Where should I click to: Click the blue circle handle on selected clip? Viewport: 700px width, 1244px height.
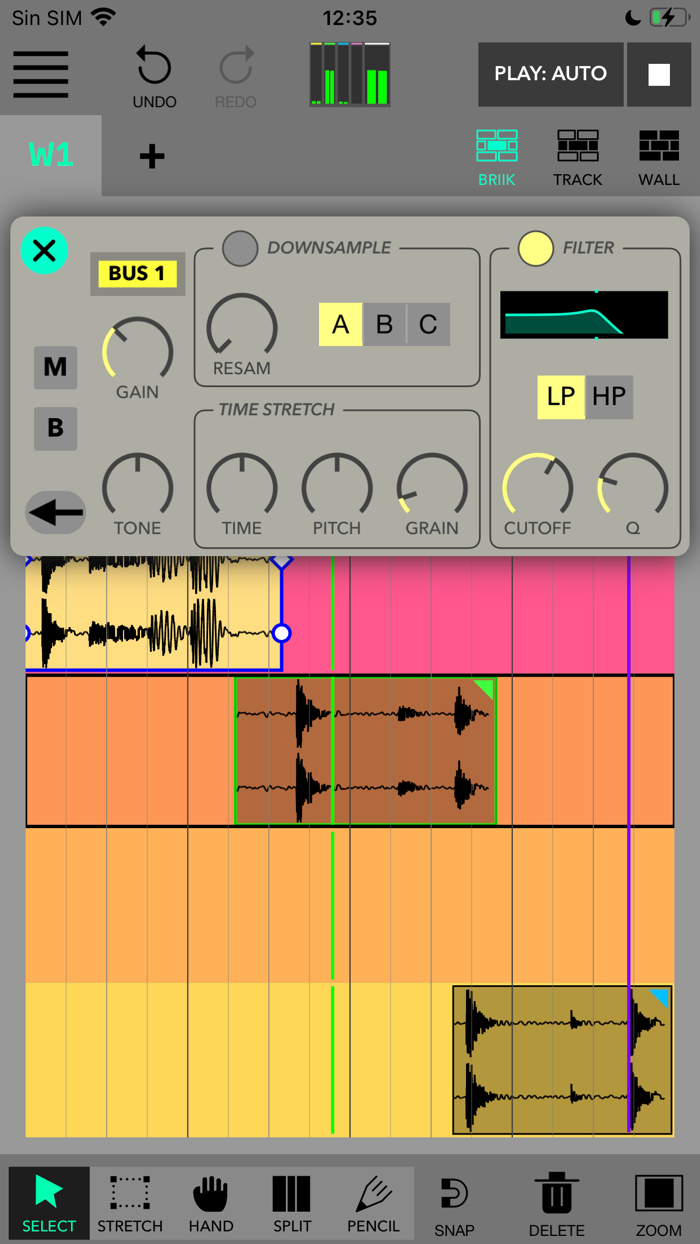[282, 633]
